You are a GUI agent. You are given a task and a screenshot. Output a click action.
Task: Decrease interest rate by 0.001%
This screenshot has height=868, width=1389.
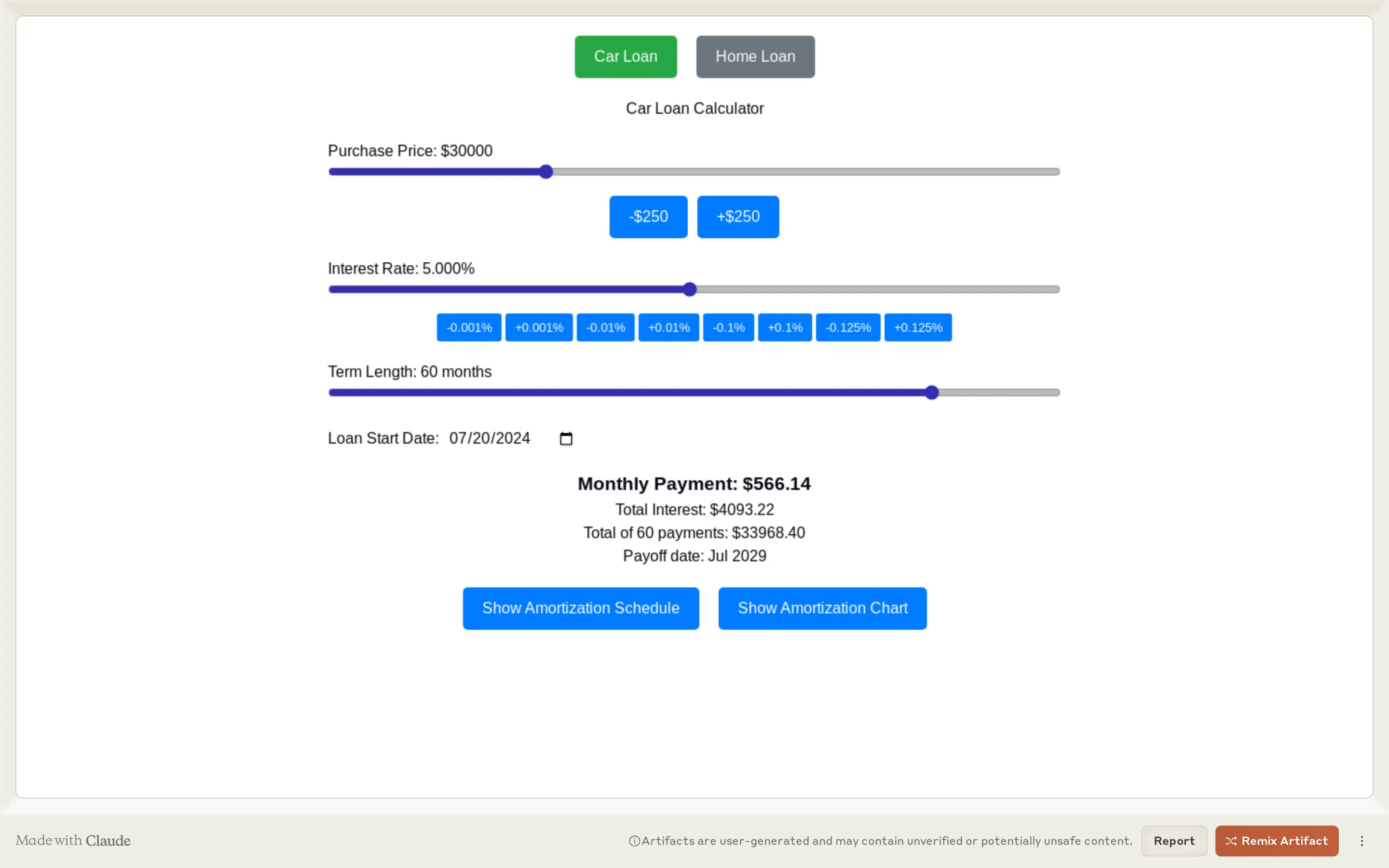click(x=468, y=327)
